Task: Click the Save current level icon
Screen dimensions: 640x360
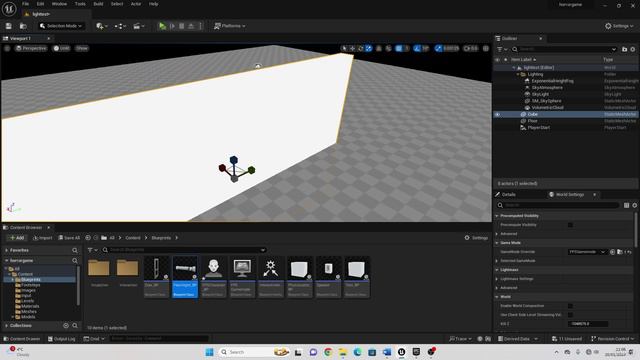Action: (9, 26)
